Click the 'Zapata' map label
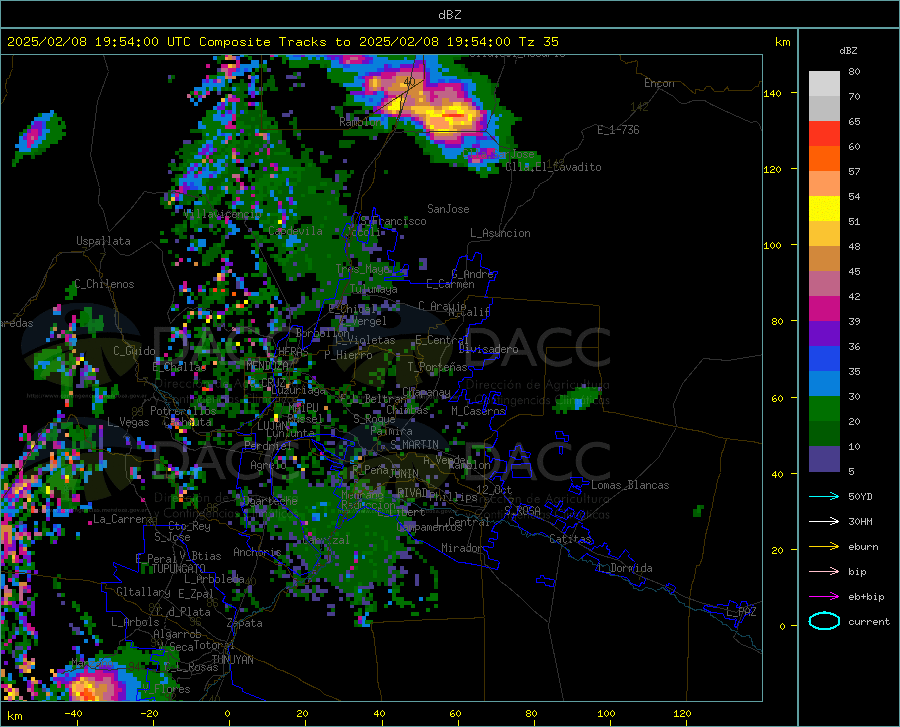This screenshot has width=900, height=727. pos(245,623)
